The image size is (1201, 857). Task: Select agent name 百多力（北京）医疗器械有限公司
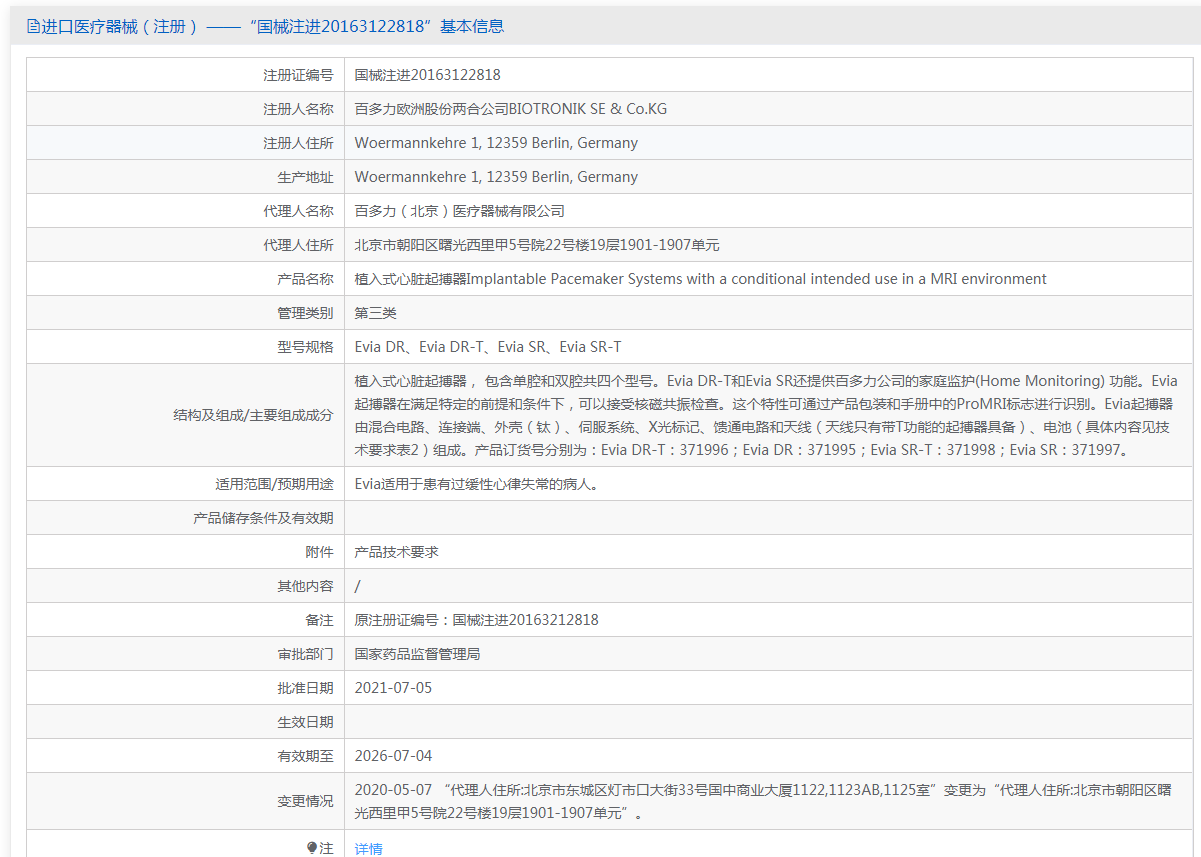[x=460, y=211]
